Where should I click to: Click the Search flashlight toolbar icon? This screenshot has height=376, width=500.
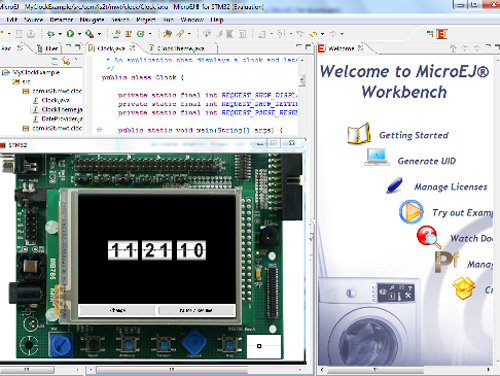pyautogui.click(x=180, y=34)
